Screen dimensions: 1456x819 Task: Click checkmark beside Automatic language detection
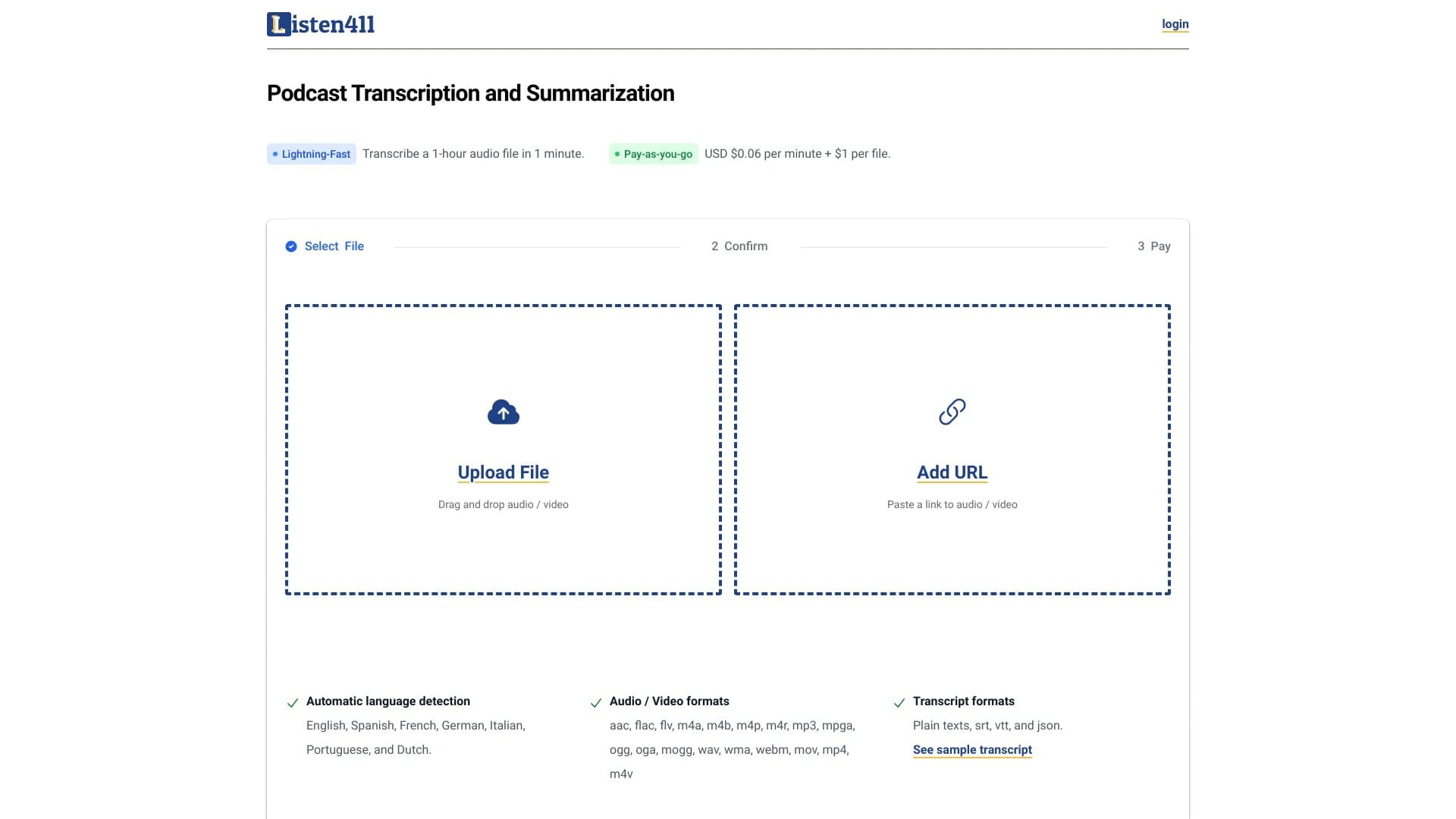293,703
